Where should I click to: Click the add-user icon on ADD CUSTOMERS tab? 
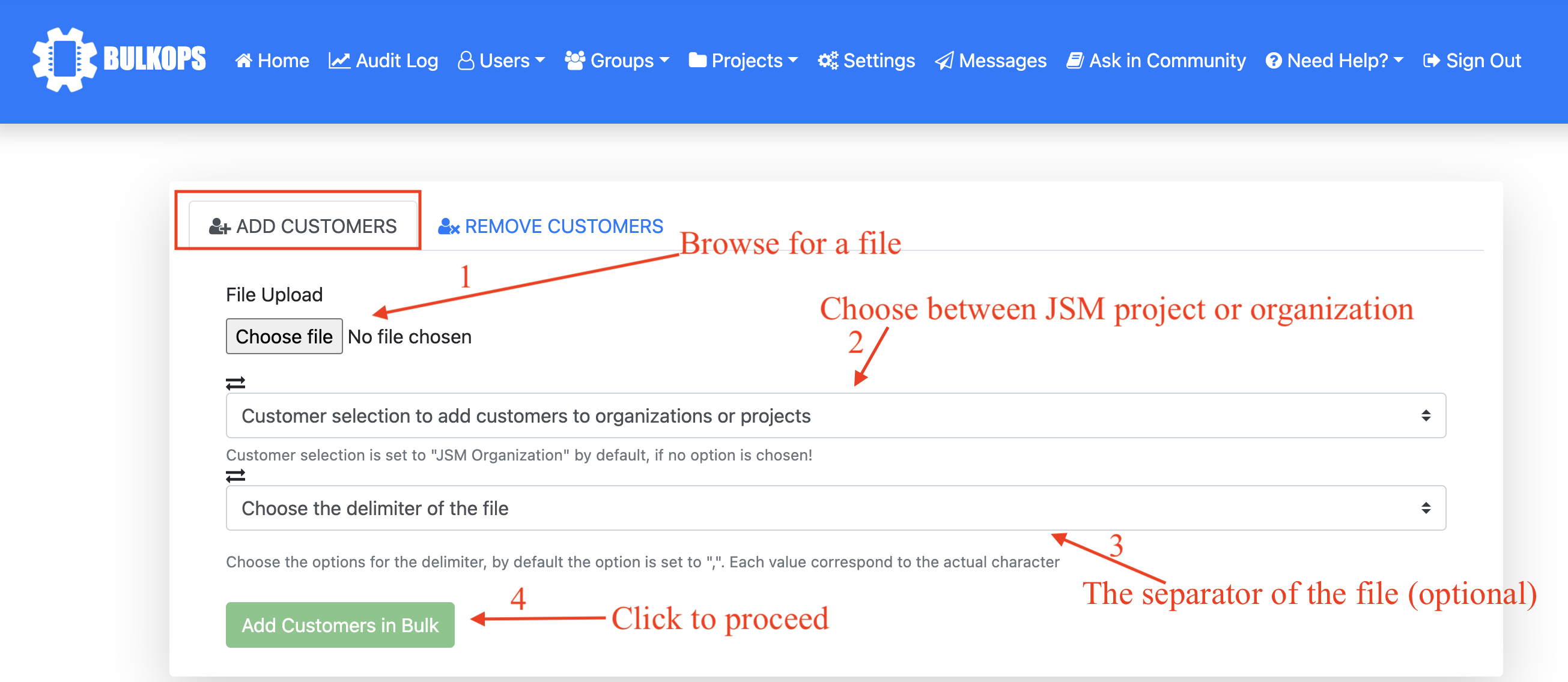tap(220, 226)
